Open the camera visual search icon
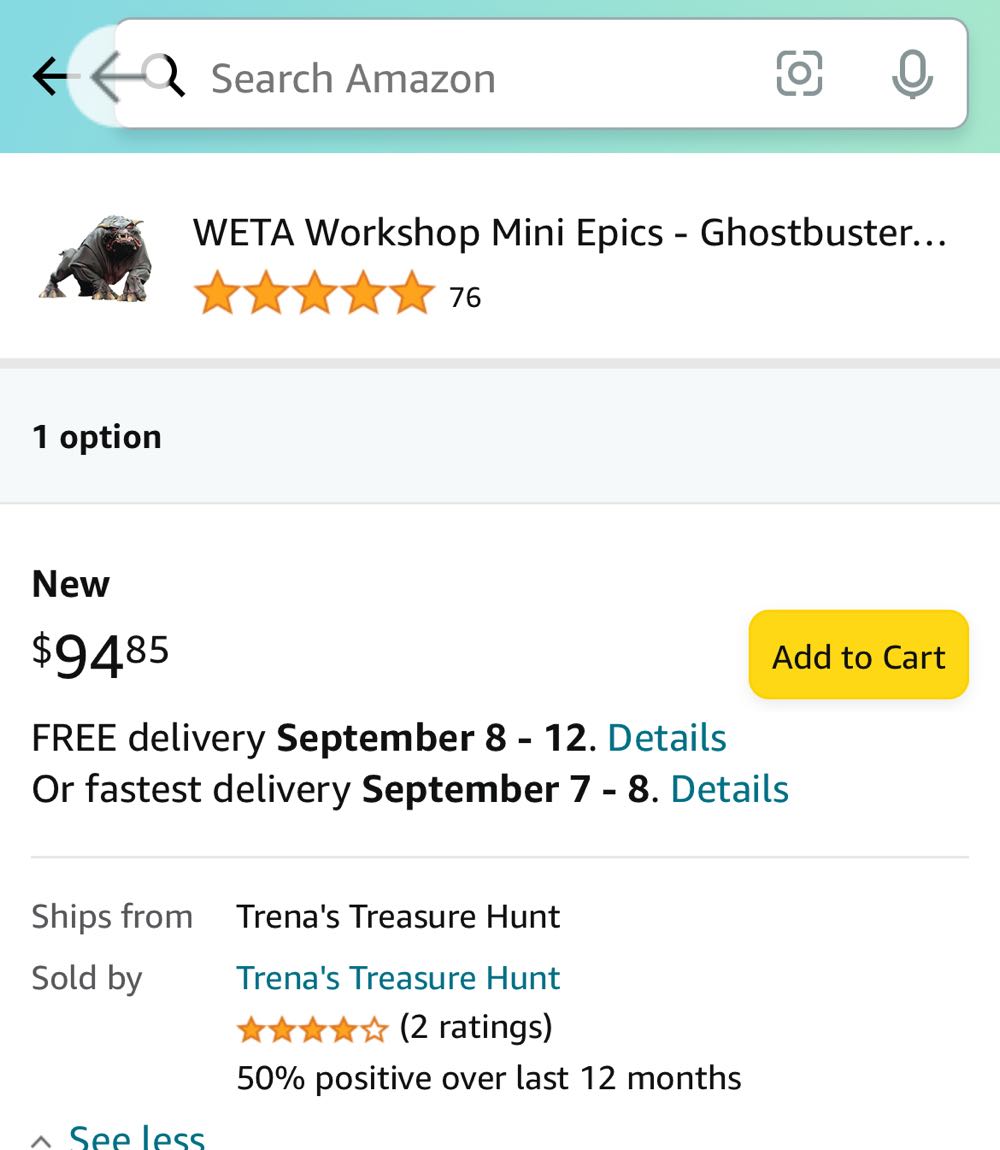 (x=797, y=74)
